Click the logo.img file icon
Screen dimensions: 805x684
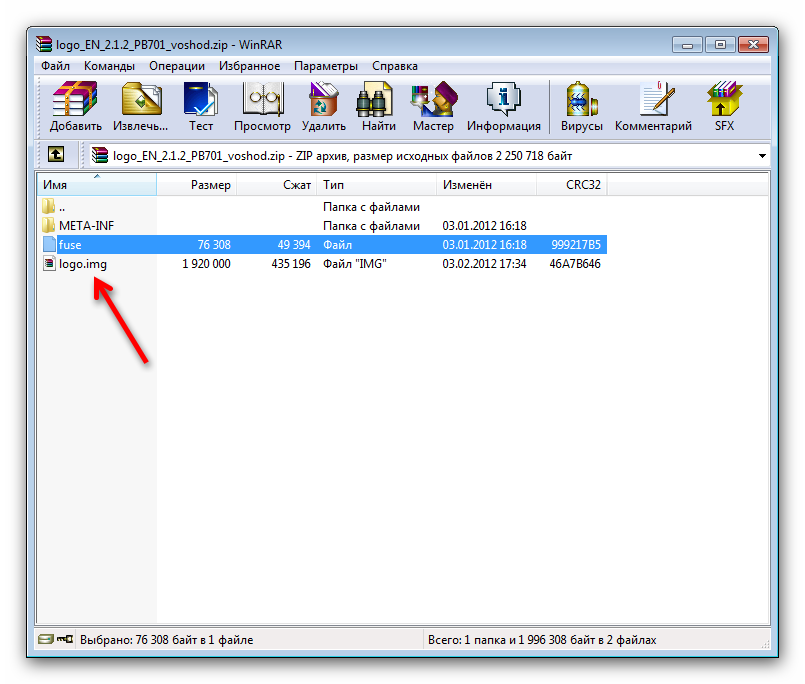pyautogui.click(x=49, y=263)
